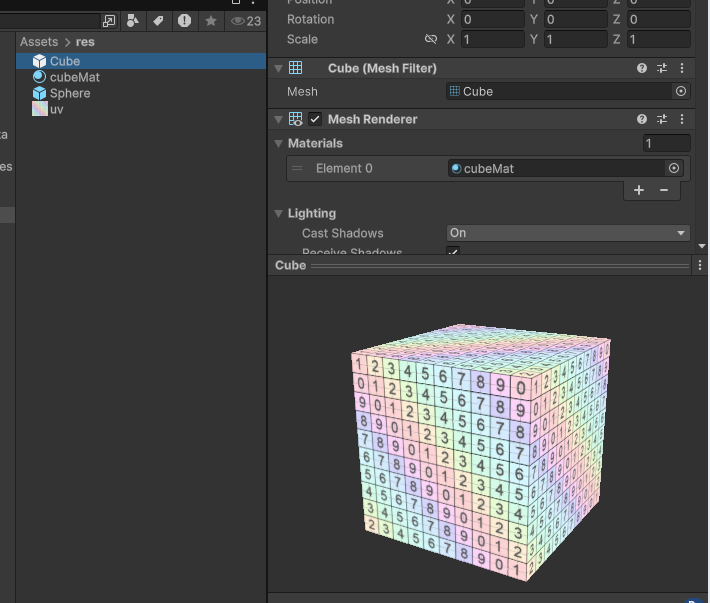Edit the Materials array size field
This screenshot has width=710, height=603.
tap(667, 144)
